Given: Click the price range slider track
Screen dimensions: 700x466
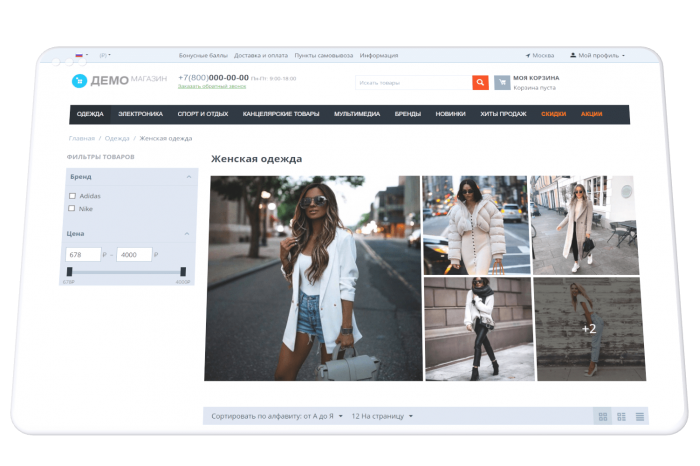Looking at the screenshot, I should pyautogui.click(x=126, y=272).
